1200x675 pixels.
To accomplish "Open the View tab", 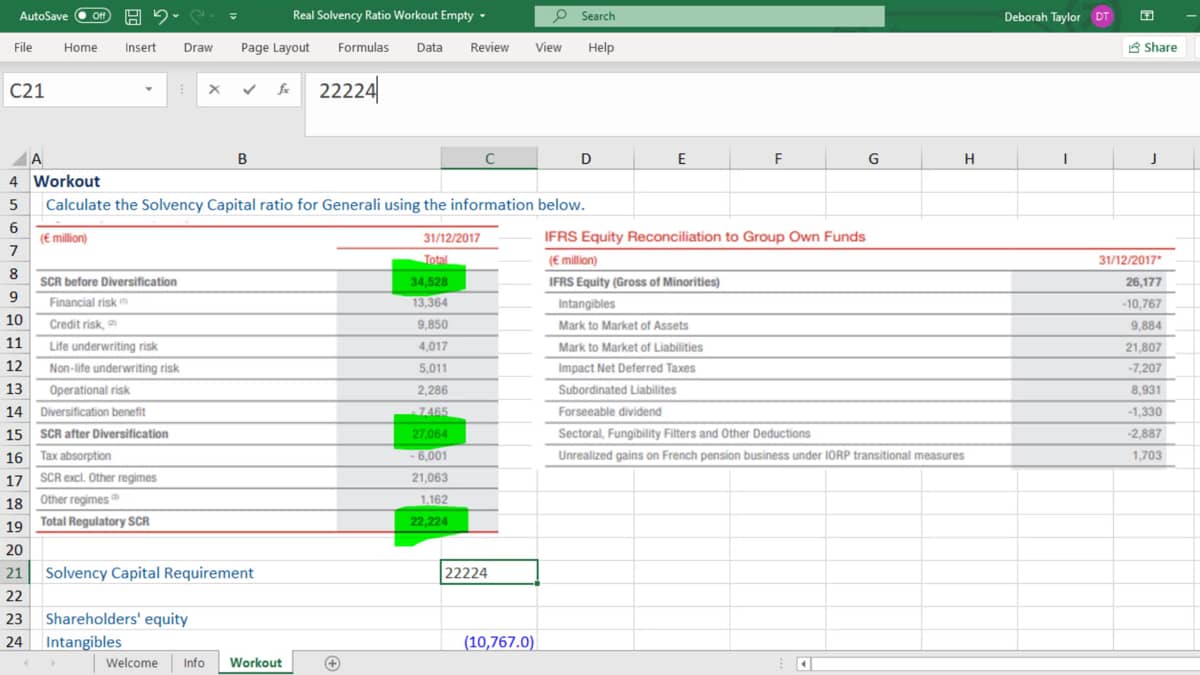I will pos(548,47).
